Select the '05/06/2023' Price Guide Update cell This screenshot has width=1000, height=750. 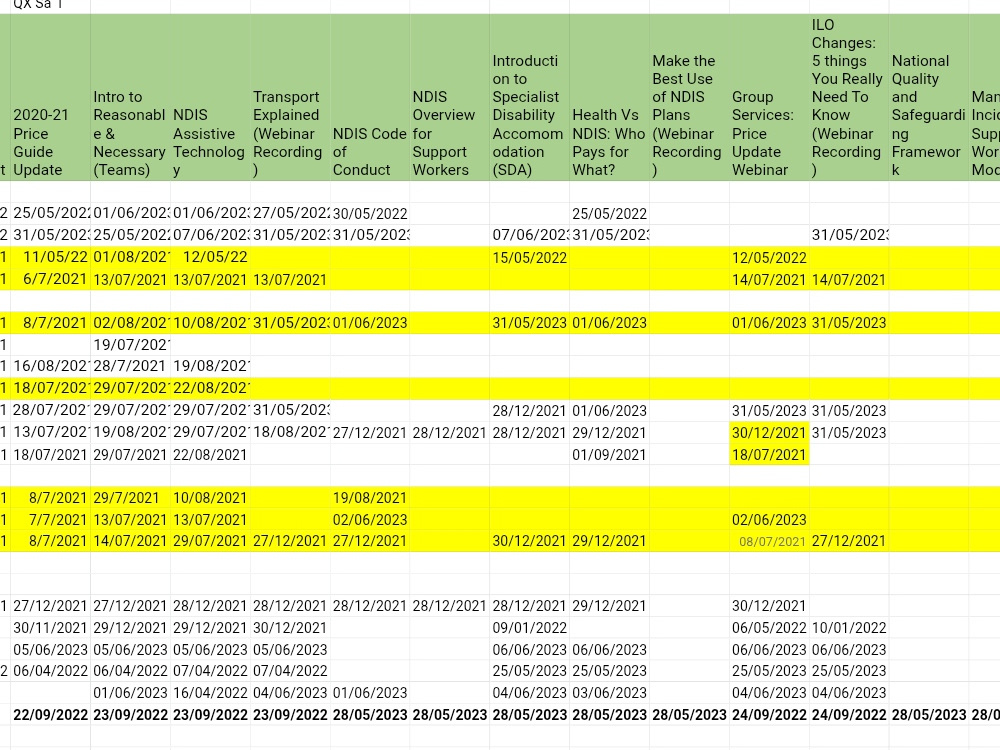point(50,649)
